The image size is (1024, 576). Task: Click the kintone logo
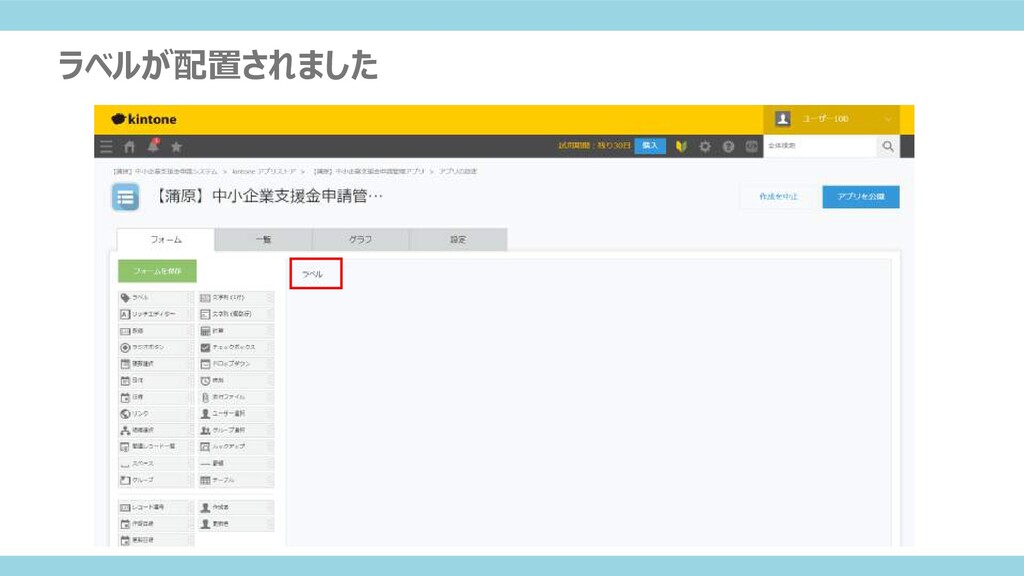(144, 119)
